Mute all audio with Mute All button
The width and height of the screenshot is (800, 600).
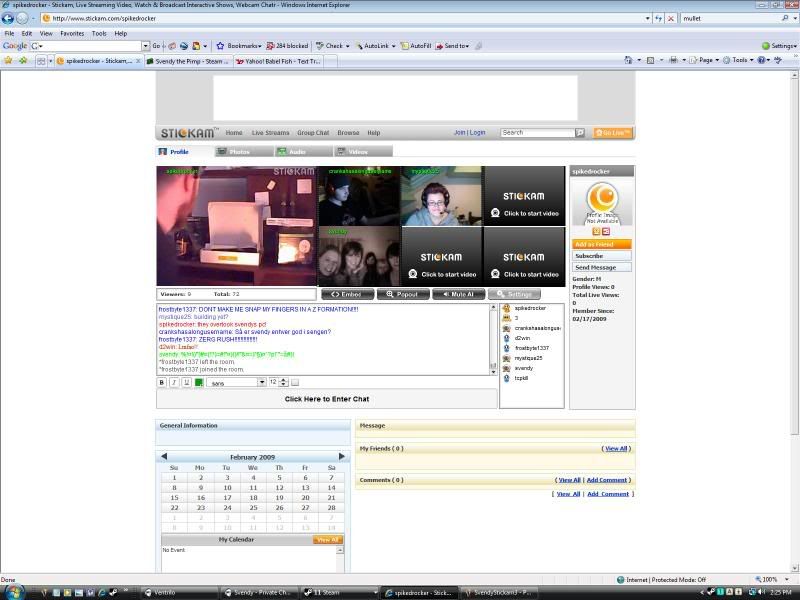[459, 295]
